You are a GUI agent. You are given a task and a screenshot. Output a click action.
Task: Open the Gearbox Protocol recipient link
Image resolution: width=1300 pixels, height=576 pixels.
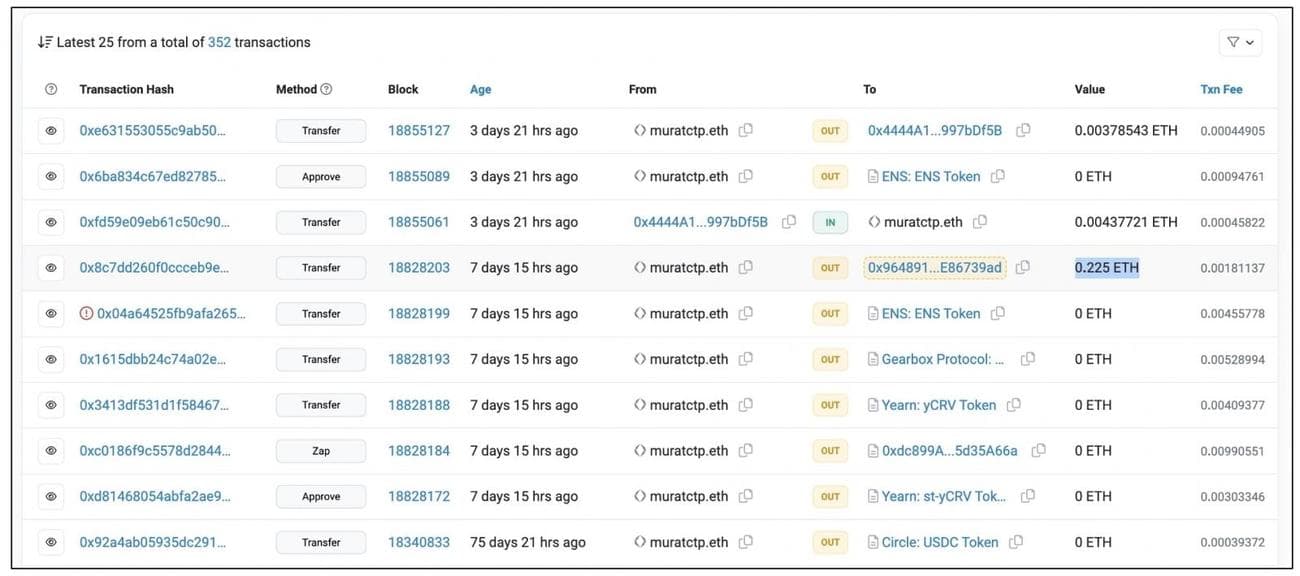pyautogui.click(x=940, y=359)
